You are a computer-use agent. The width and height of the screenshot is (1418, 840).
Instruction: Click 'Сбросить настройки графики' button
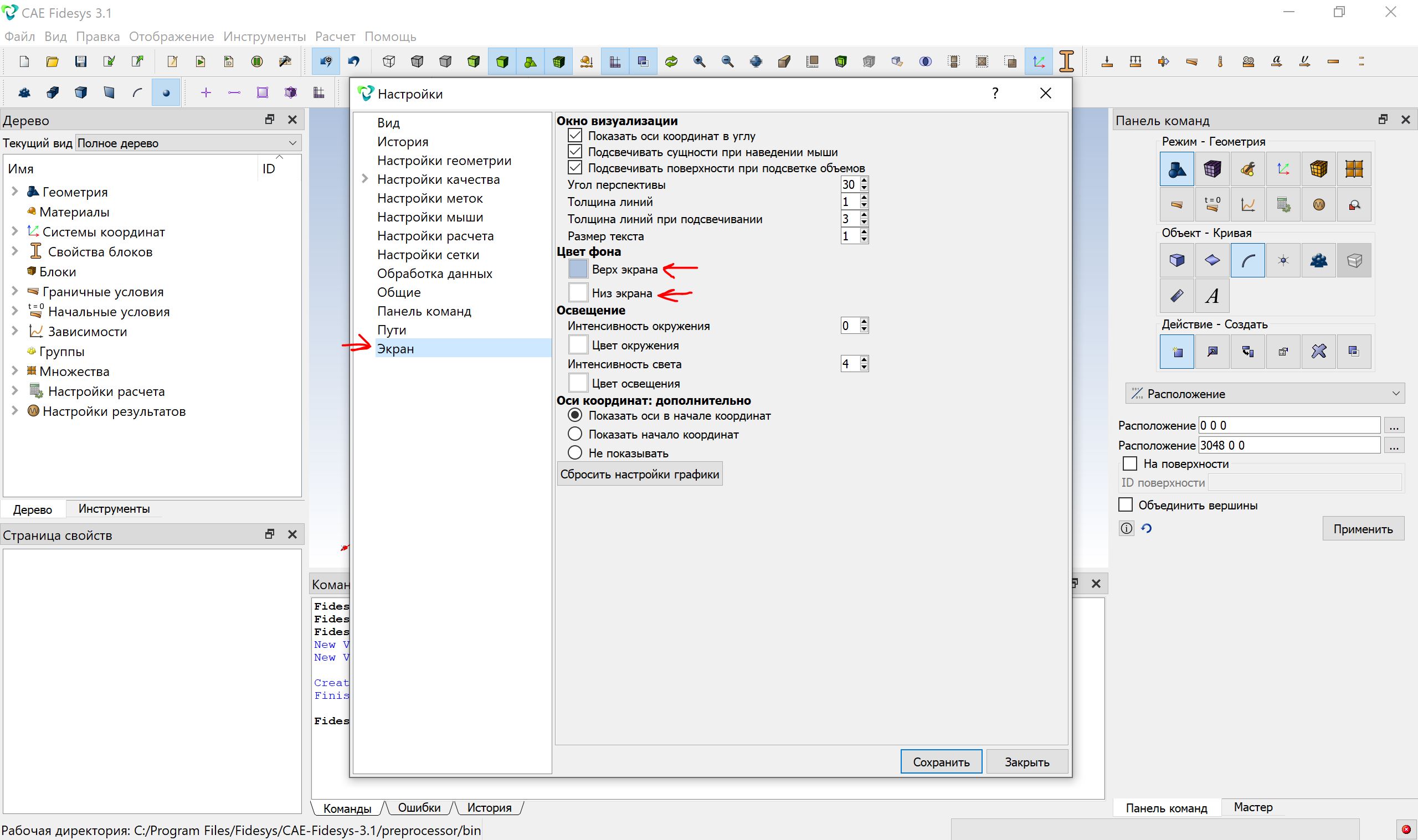coord(640,474)
